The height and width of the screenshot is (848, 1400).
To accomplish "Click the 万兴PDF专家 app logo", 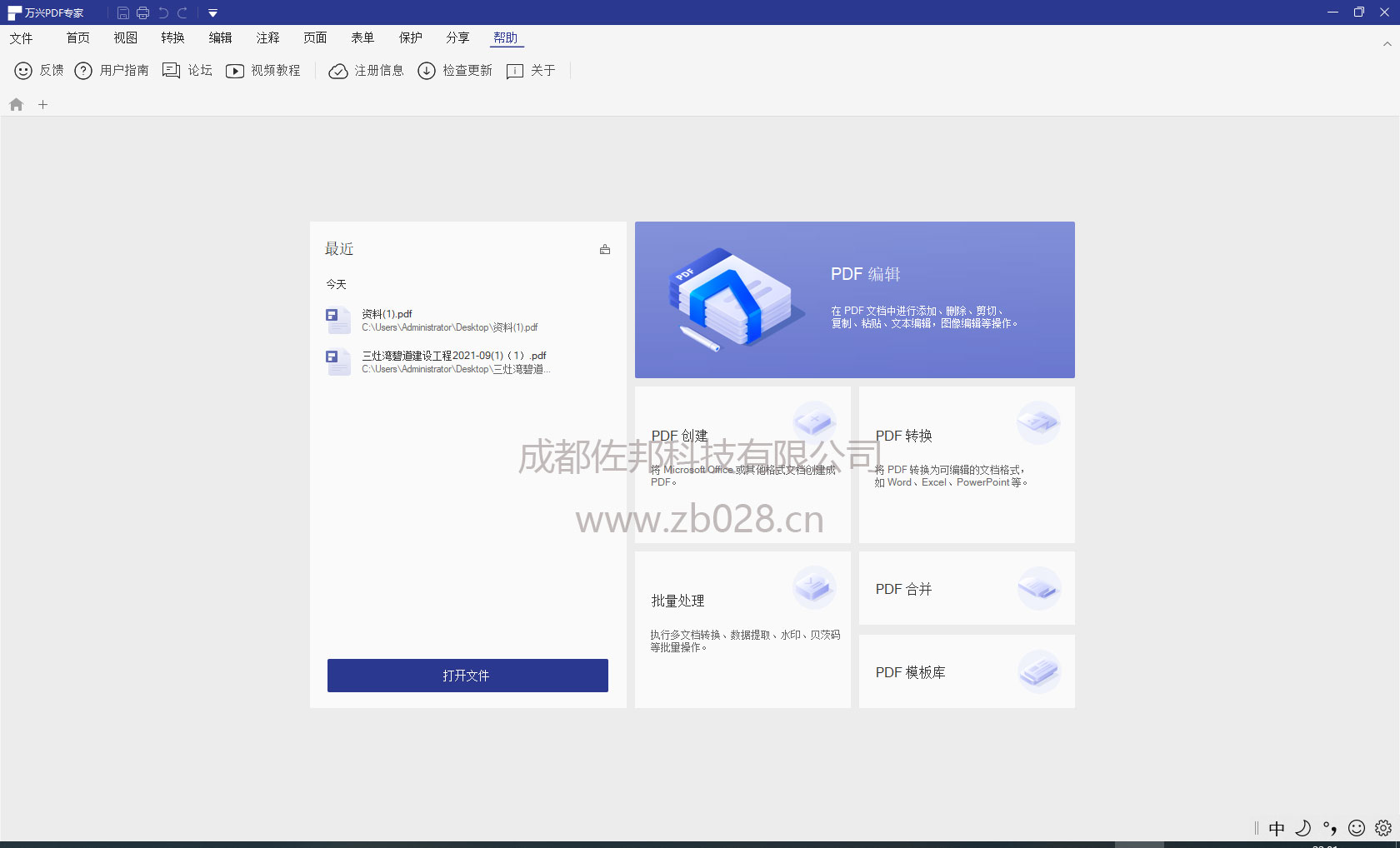I will [x=14, y=13].
